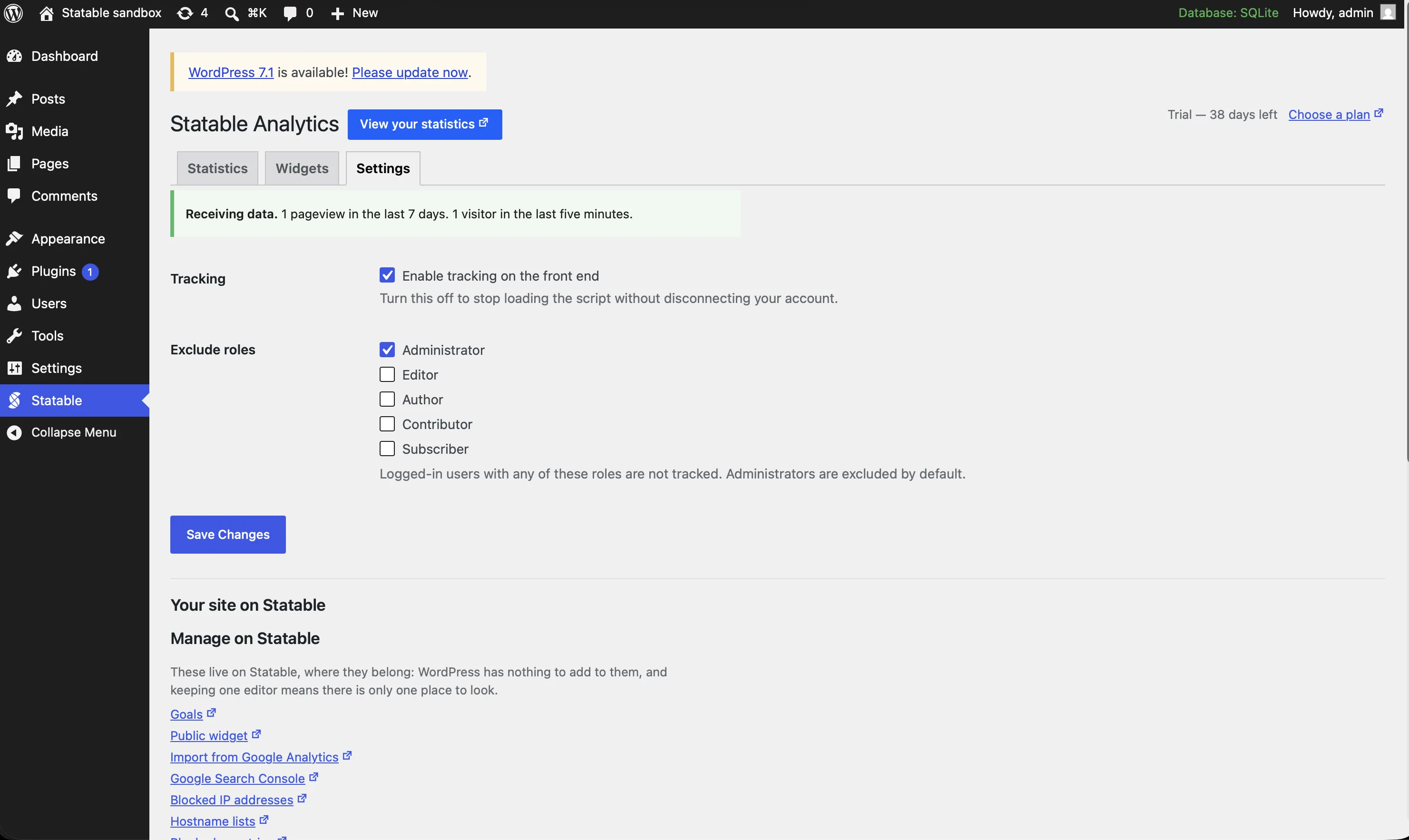Click the Save Changes button
This screenshot has width=1409, height=840.
pyautogui.click(x=228, y=534)
